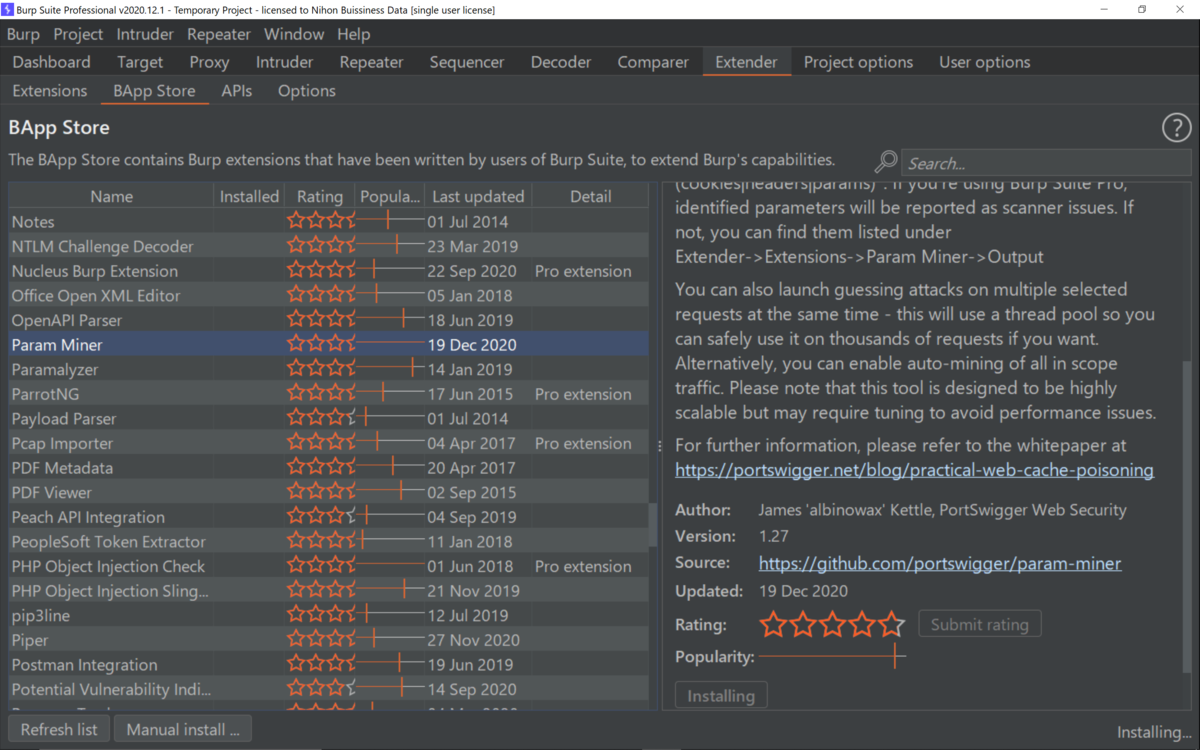
Task: Open the BApp Store help icon
Action: pos(1176,128)
